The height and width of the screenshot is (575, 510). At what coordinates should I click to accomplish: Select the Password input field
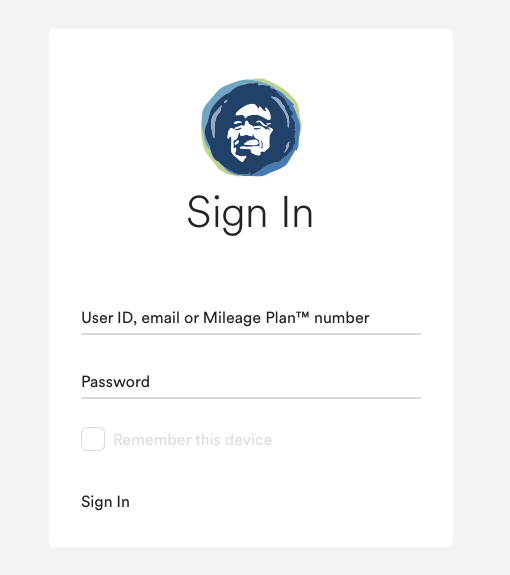(251, 382)
